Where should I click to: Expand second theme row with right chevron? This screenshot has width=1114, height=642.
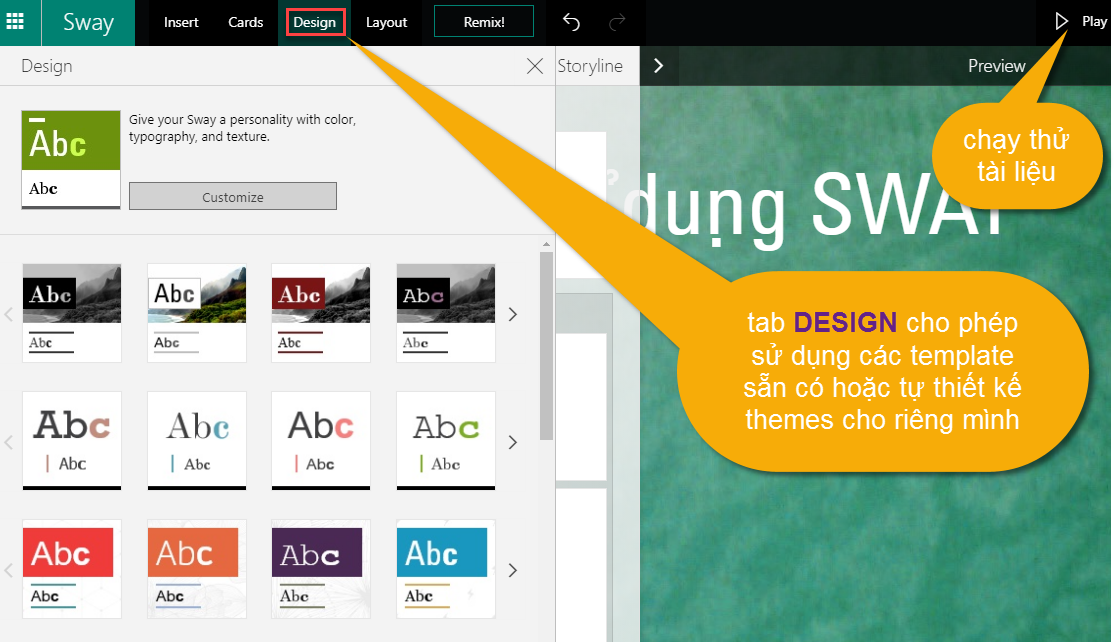tap(513, 442)
